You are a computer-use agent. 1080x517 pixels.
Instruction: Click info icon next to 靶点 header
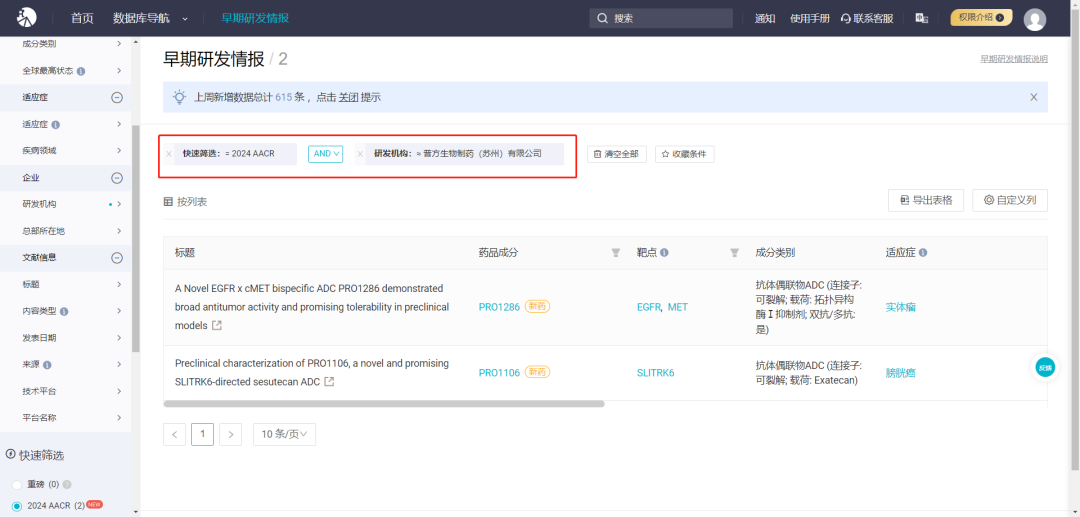[x=664, y=253]
